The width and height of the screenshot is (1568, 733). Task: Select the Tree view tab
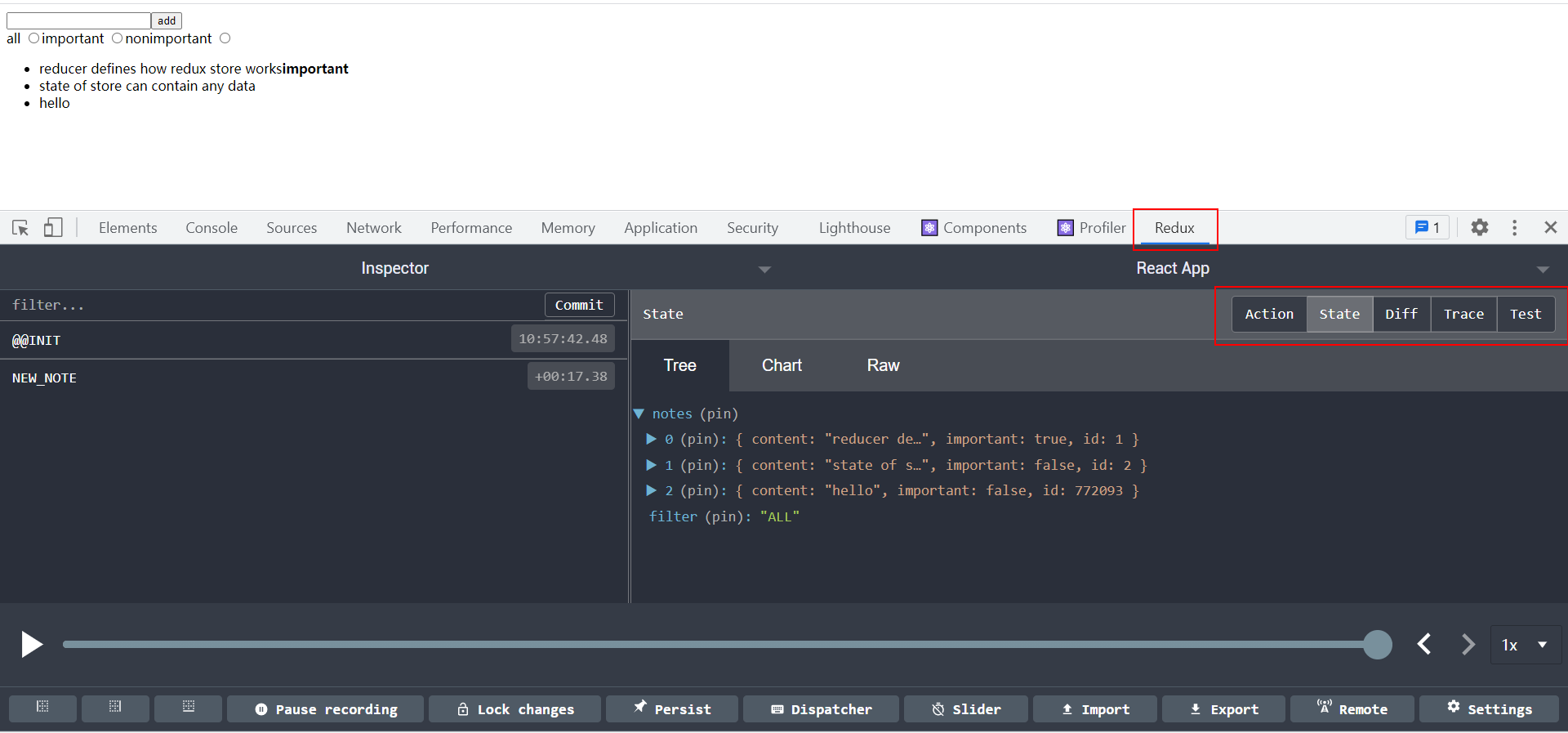pyautogui.click(x=679, y=365)
